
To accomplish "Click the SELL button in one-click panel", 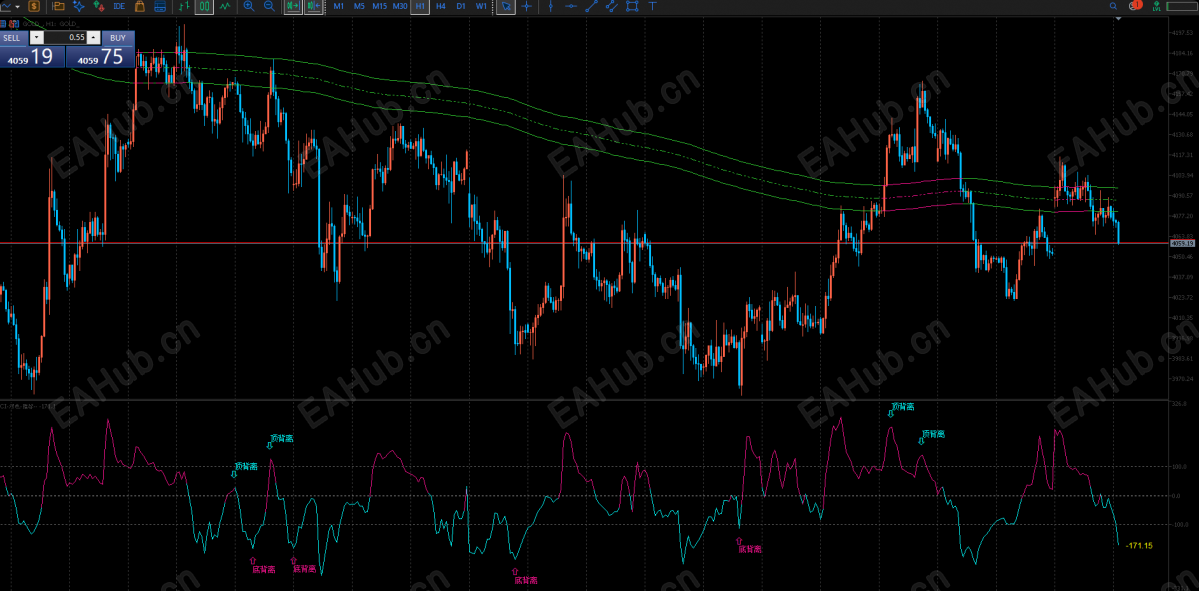I will [x=14, y=37].
